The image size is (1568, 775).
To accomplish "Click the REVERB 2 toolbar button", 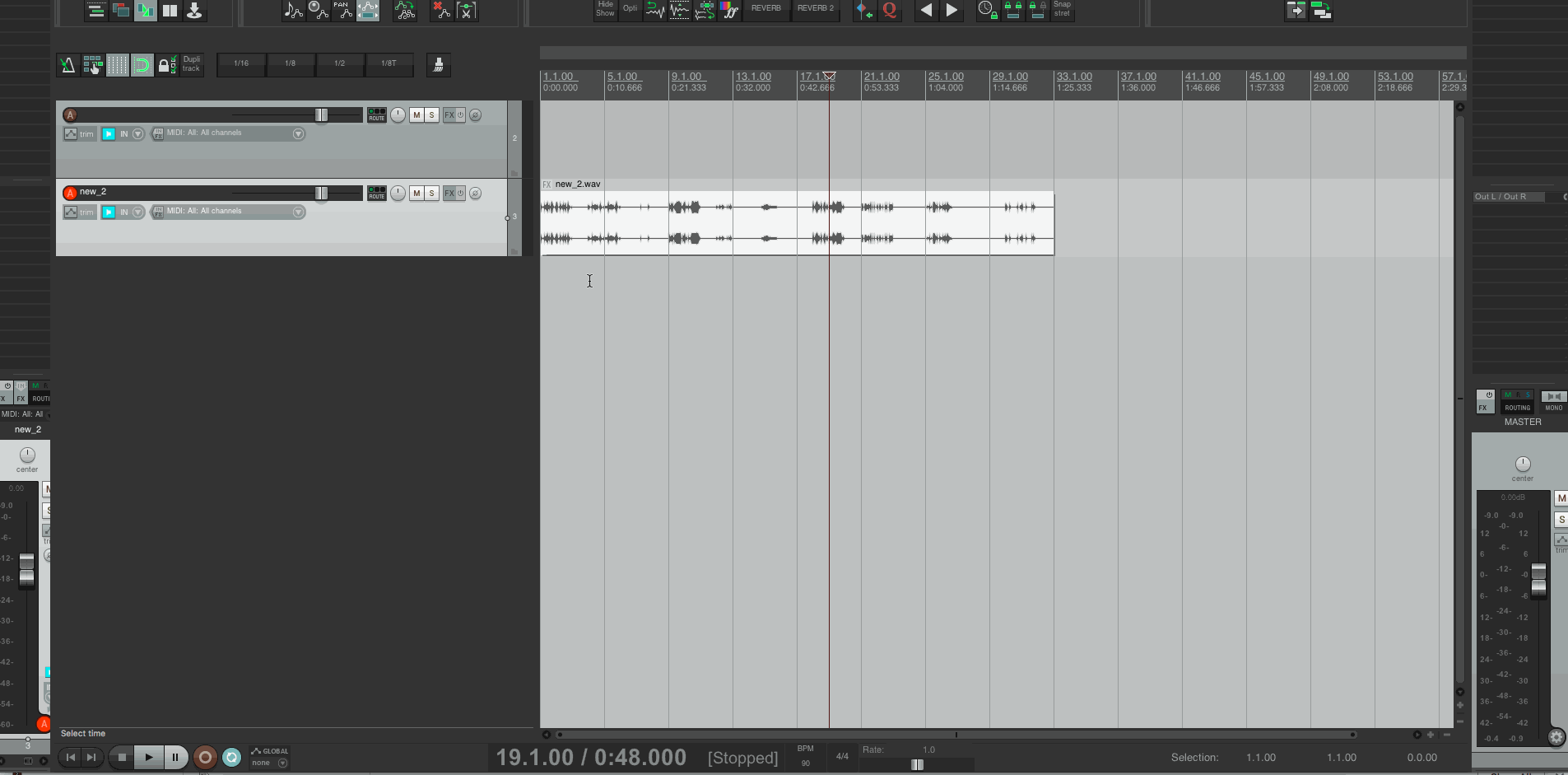I will pos(816,9).
